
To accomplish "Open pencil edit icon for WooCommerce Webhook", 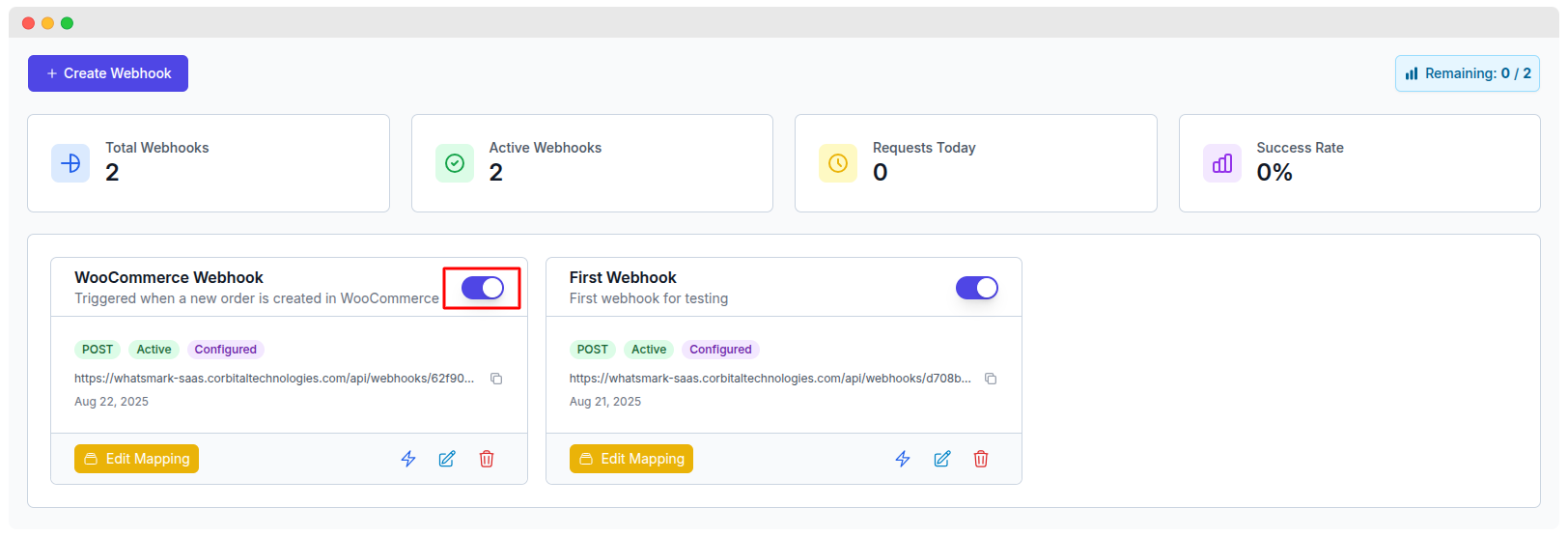I will (447, 459).
